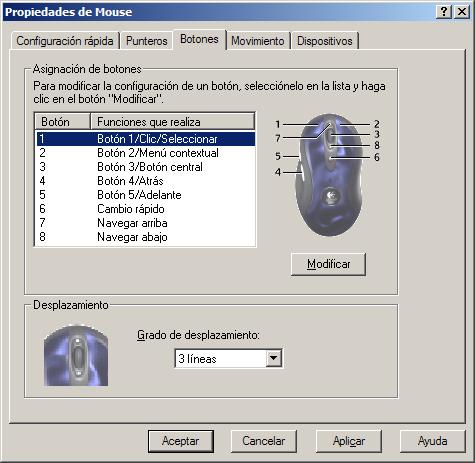Apply changes with the Aplicar button

point(349,441)
